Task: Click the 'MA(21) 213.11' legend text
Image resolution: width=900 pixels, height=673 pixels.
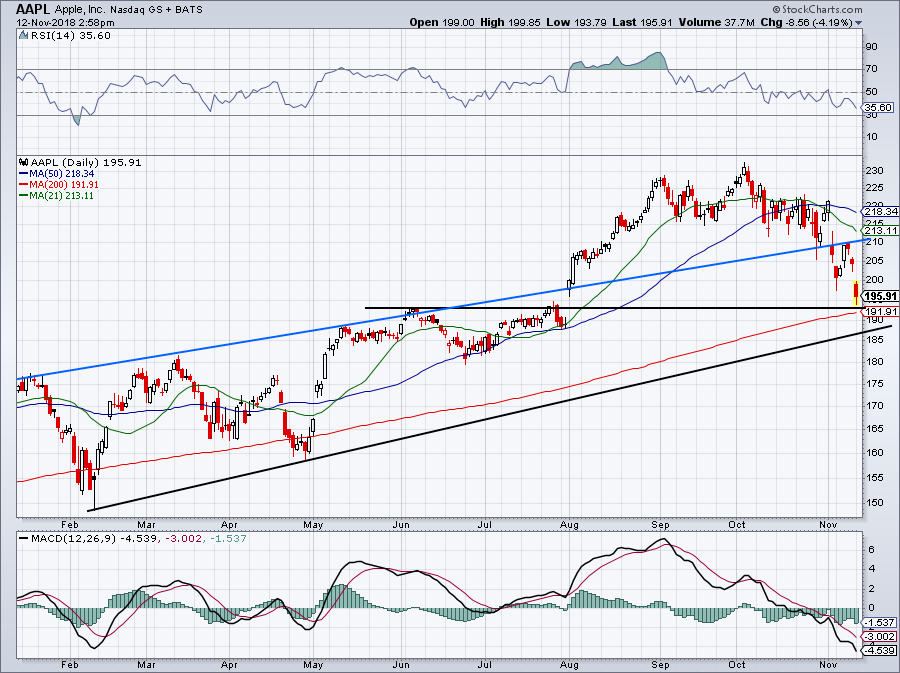Action: (x=61, y=196)
